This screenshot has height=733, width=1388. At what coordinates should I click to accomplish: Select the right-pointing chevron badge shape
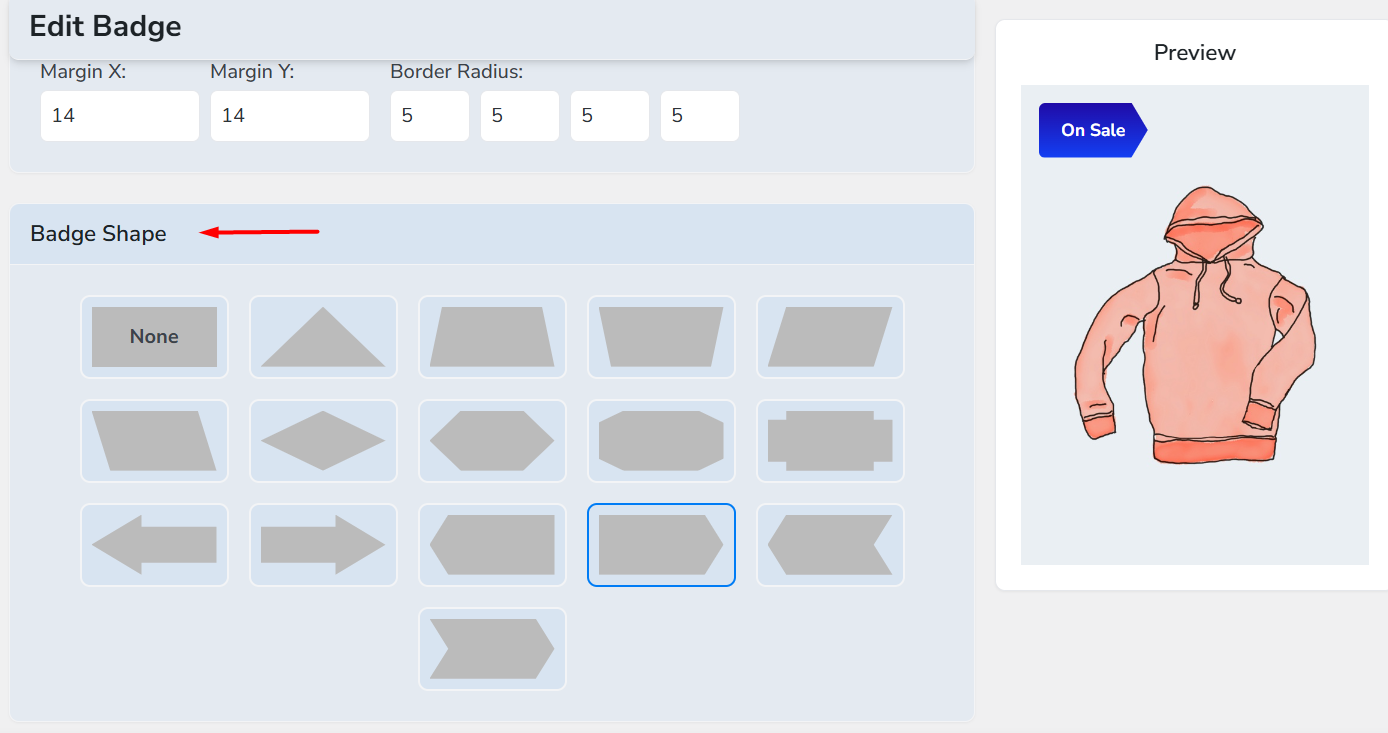(x=492, y=649)
